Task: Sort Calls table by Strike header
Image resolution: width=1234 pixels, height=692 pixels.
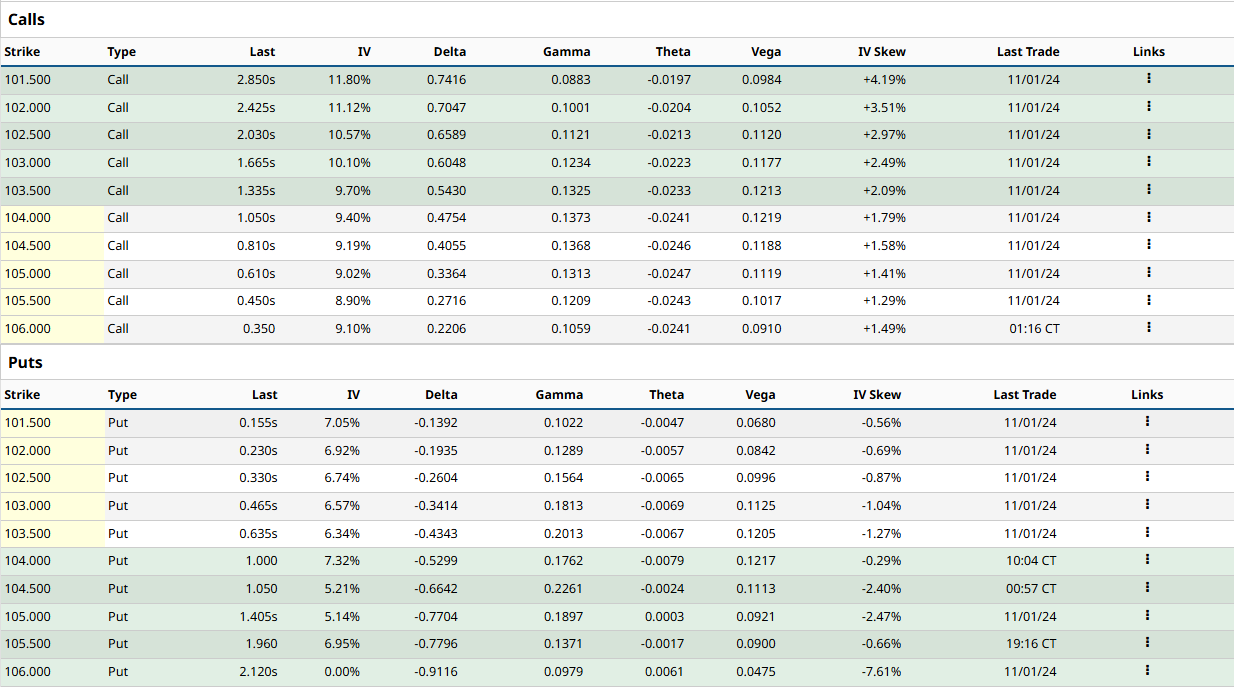Action: [x=22, y=52]
